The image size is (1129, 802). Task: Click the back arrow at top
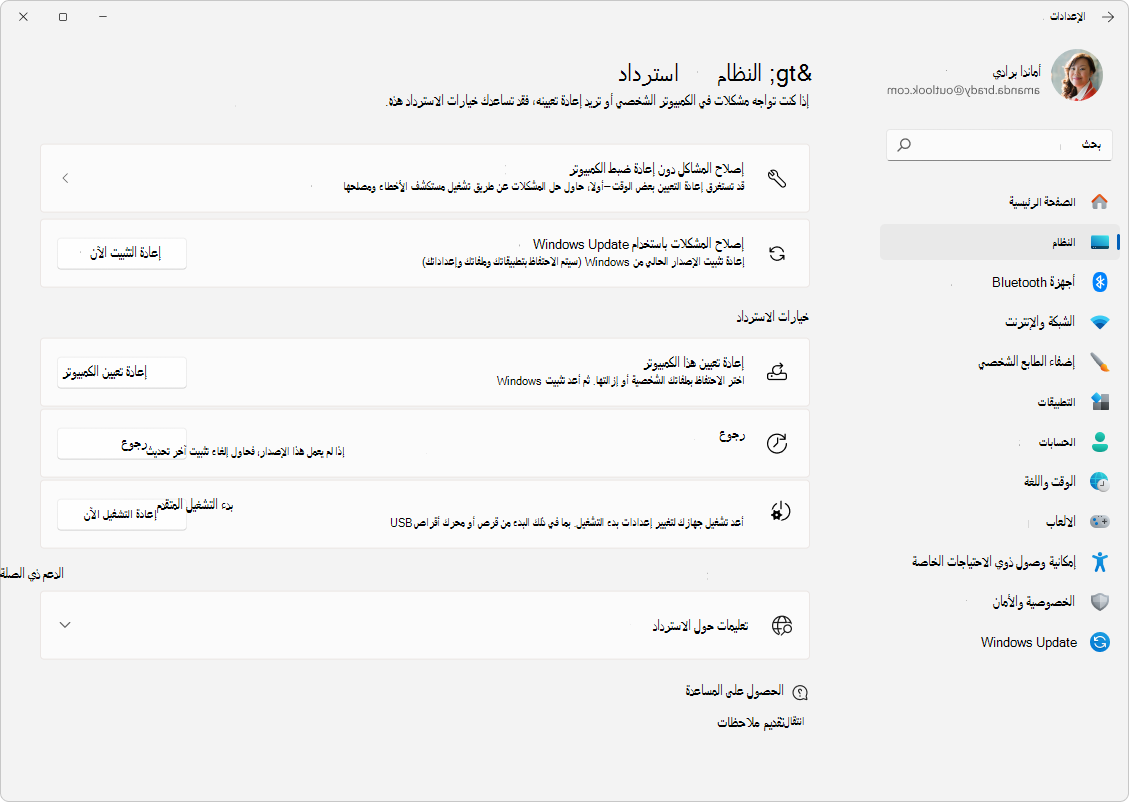1108,15
